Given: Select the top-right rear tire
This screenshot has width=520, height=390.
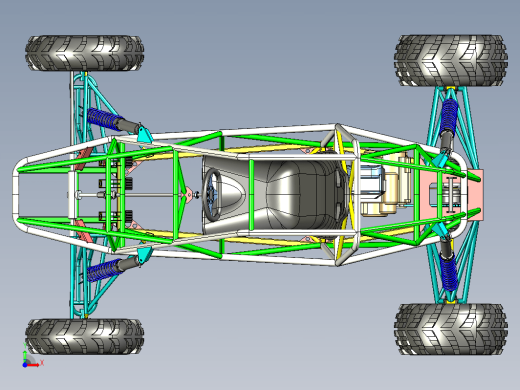Looking at the screenshot, I should tap(451, 60).
